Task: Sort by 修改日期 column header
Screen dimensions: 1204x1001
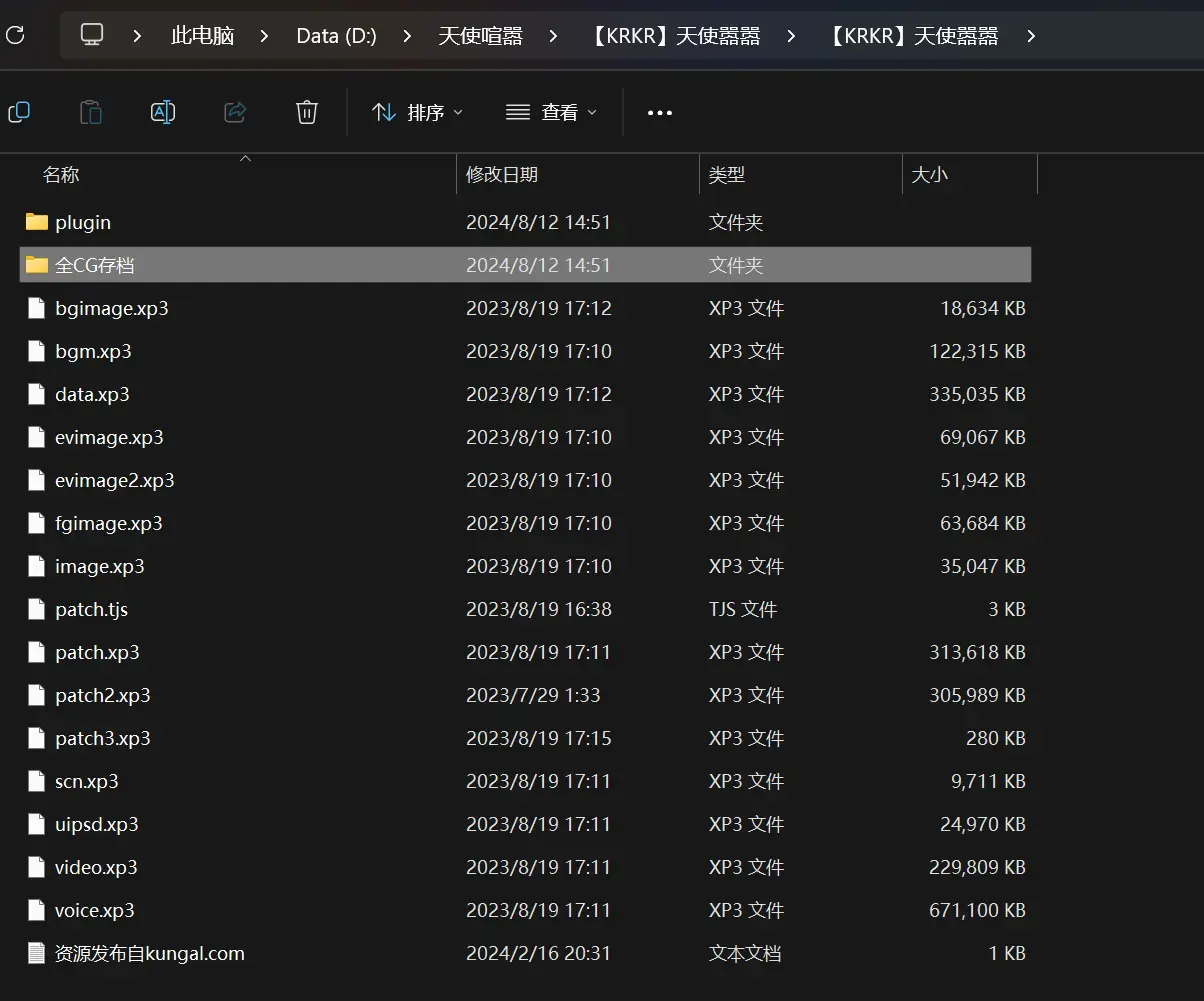Action: (502, 175)
